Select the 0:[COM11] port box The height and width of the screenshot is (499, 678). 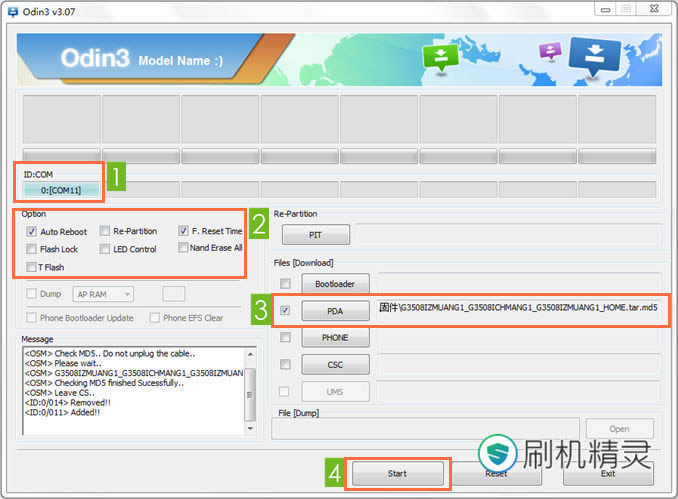click(x=62, y=189)
